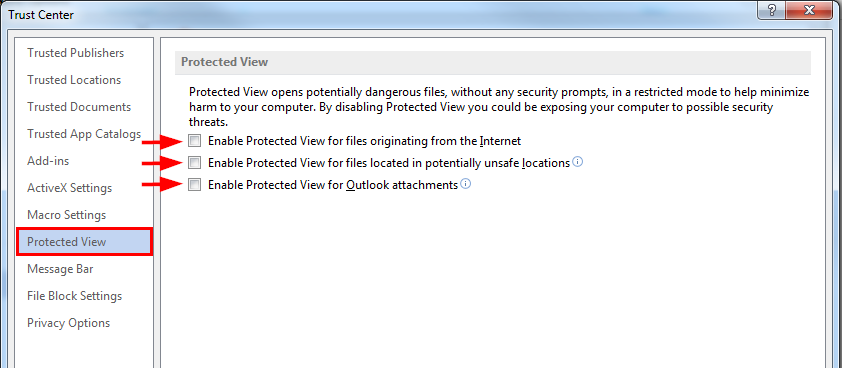Image resolution: width=842 pixels, height=368 pixels.
Task: Open Message Bar settings
Action: click(61, 269)
